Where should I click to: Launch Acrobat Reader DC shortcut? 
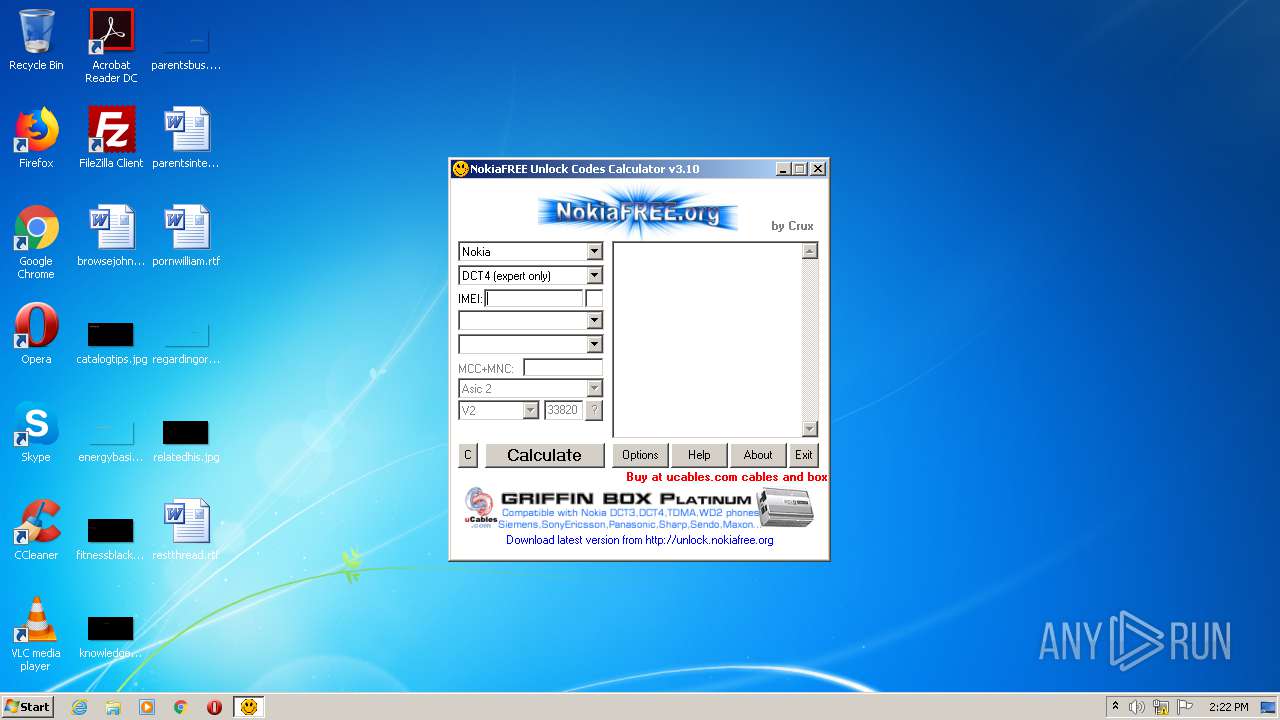pos(111,46)
